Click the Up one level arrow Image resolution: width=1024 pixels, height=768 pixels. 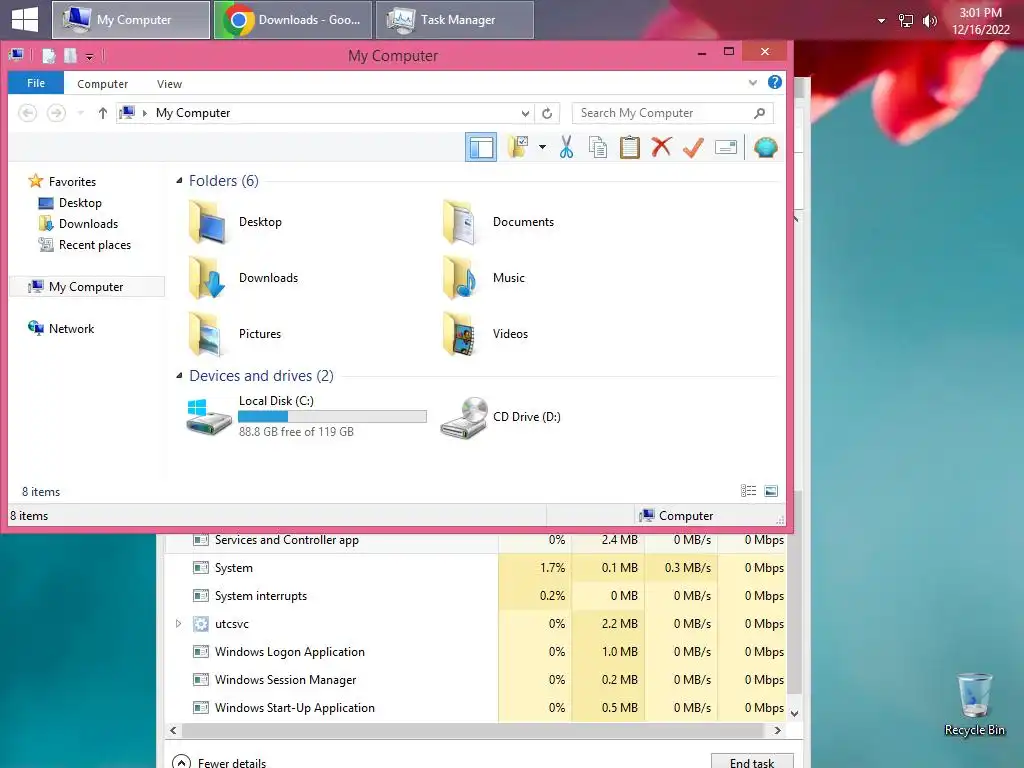coord(103,113)
